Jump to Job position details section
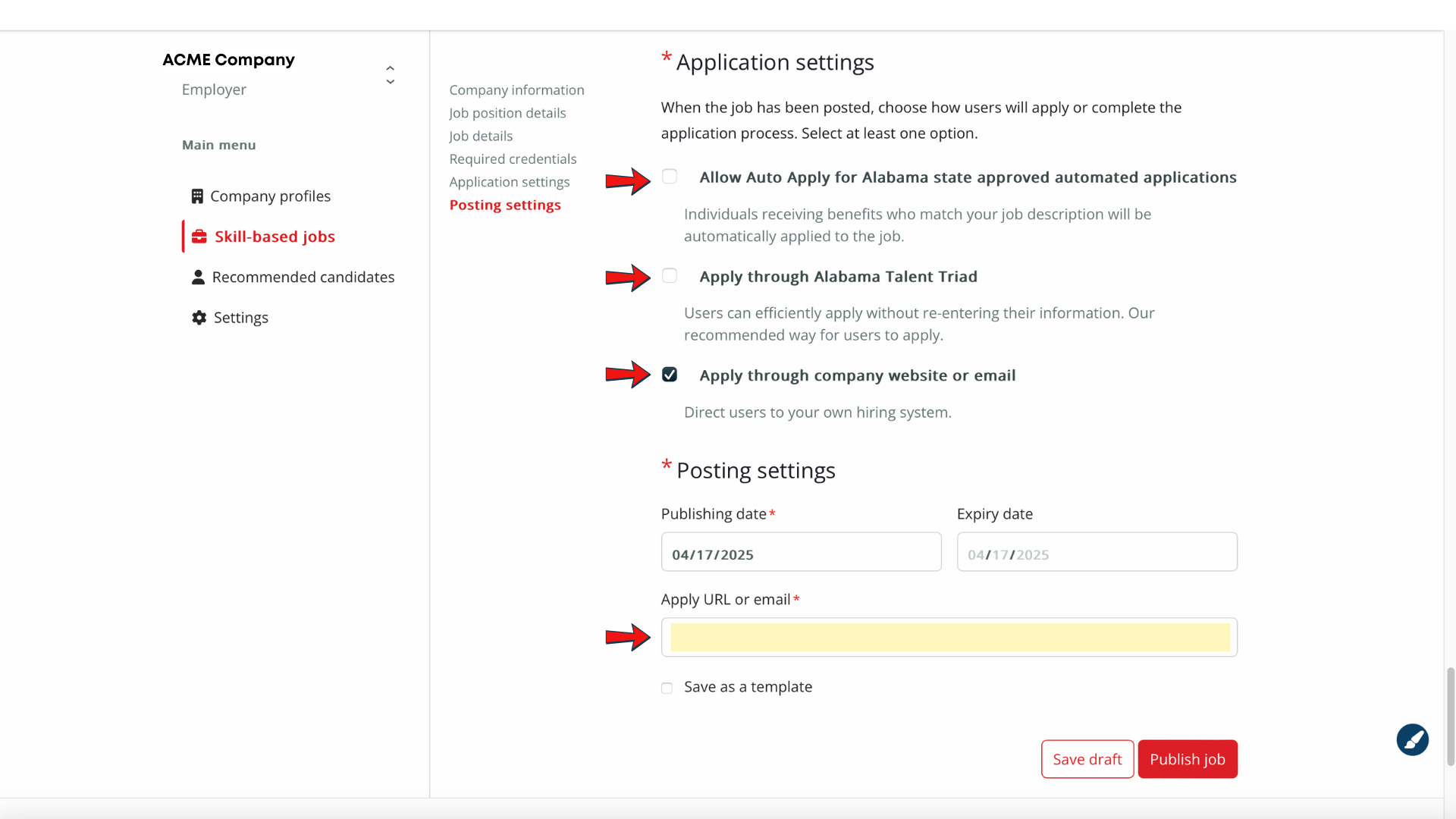1456x819 pixels. point(507,113)
